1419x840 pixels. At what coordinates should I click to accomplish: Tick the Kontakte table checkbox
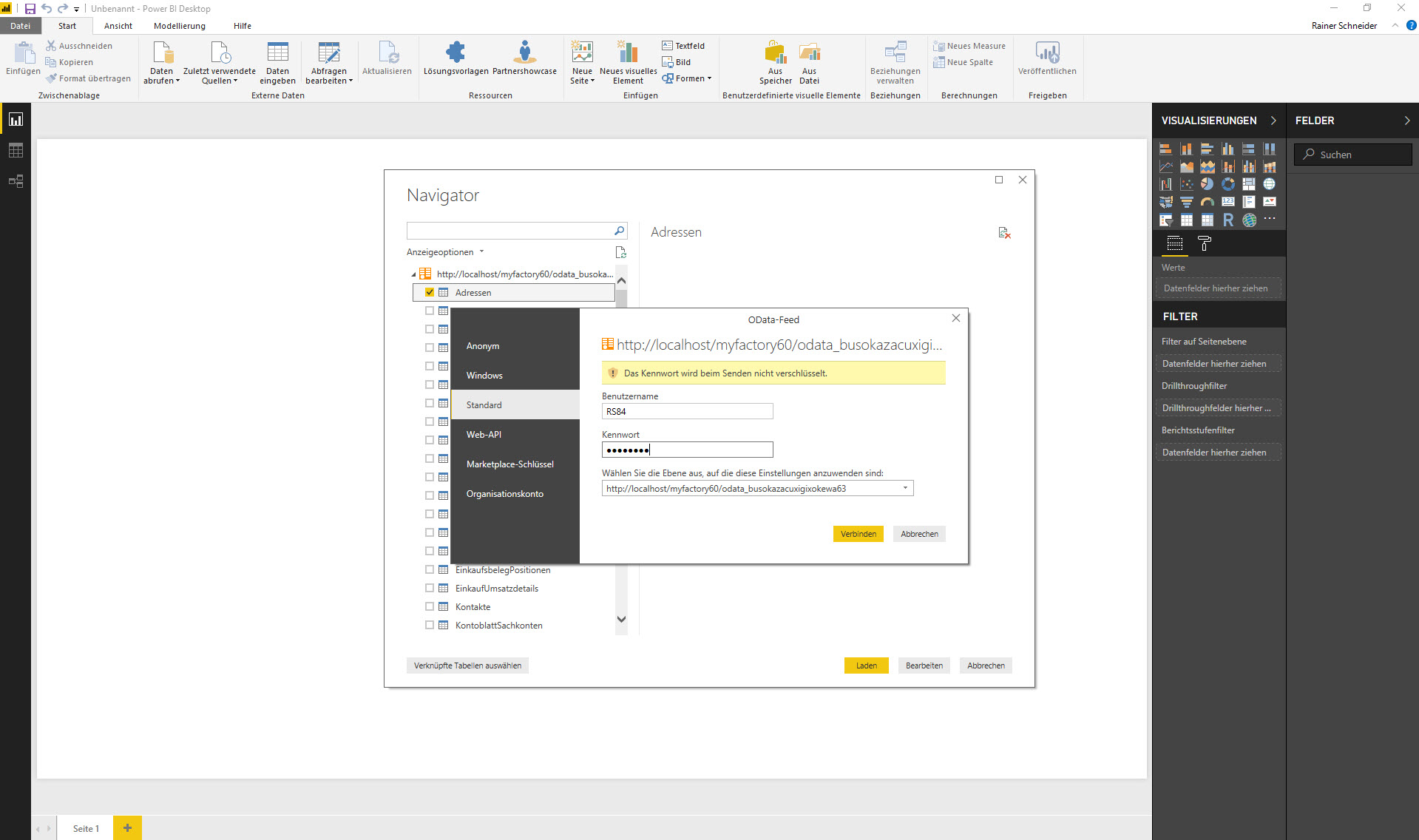(430, 607)
